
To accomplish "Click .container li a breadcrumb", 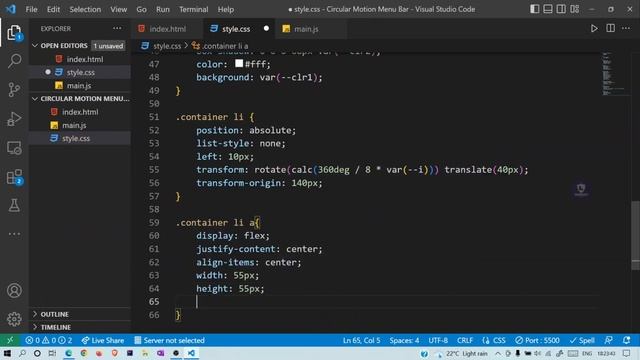I will click(x=221, y=46).
